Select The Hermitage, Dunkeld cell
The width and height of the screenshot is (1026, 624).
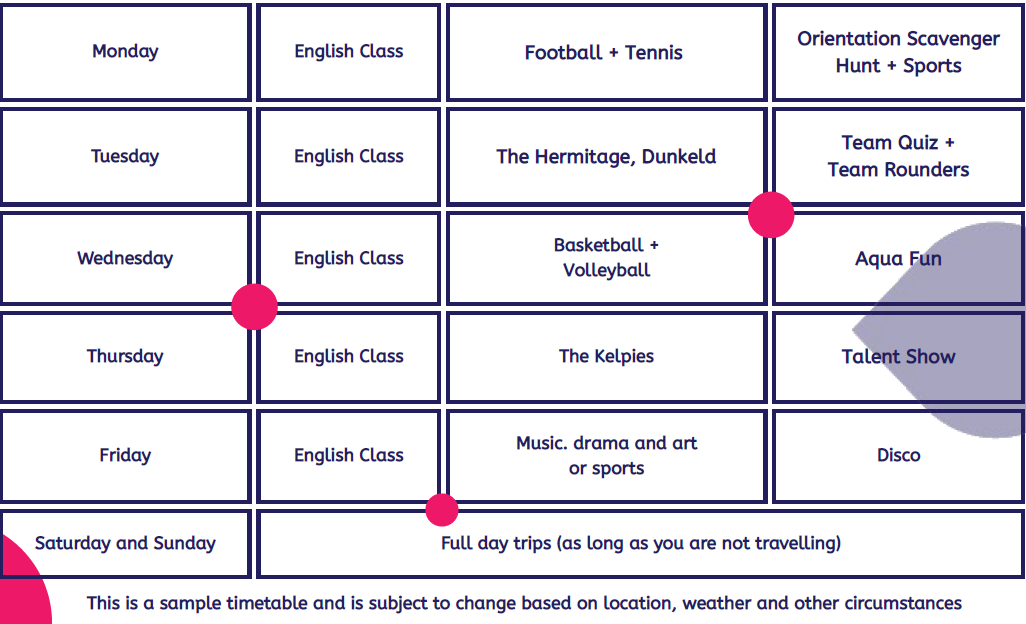coord(606,156)
